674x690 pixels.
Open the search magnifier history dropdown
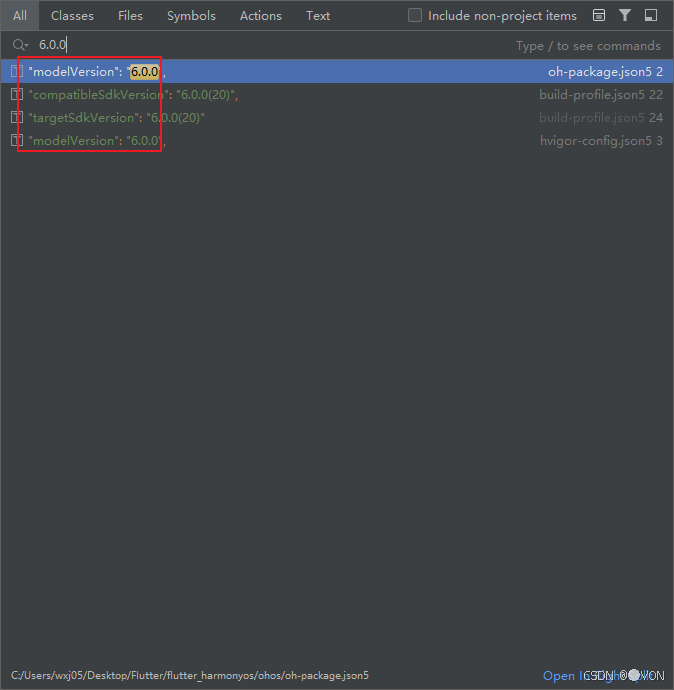pyautogui.click(x=20, y=45)
